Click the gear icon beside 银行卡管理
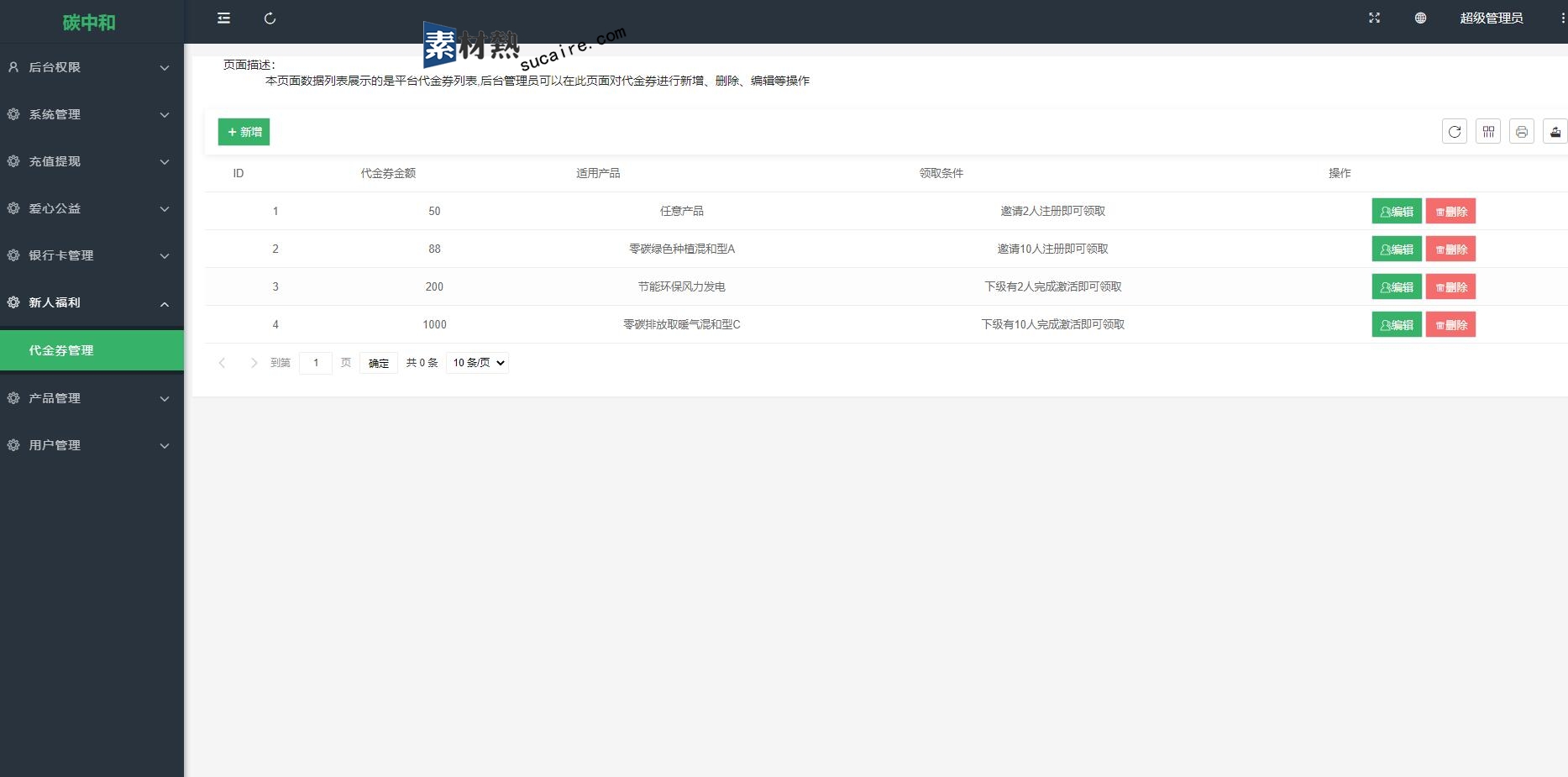1568x777 pixels. pos(13,255)
